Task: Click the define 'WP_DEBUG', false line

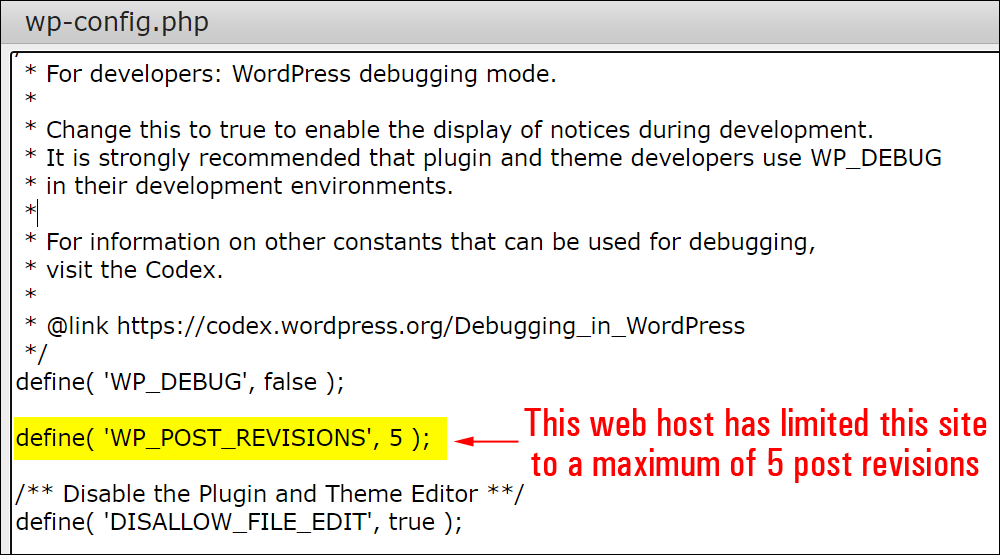Action: coord(180,382)
